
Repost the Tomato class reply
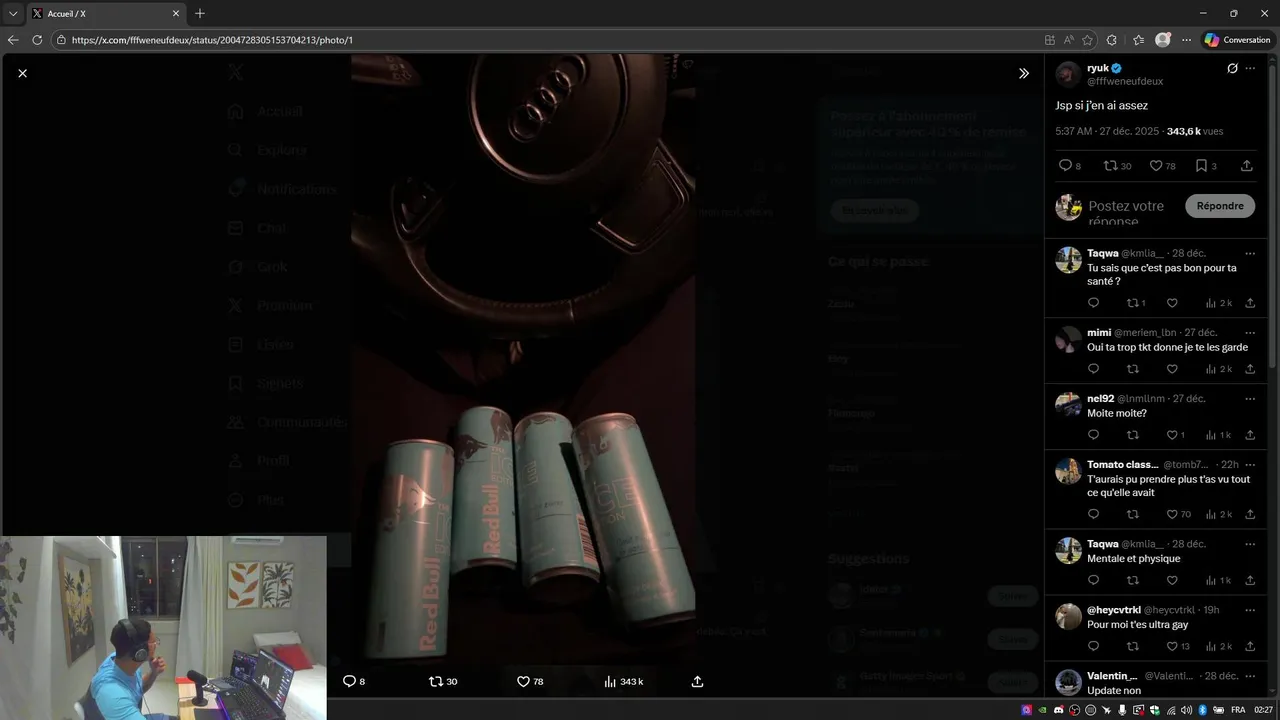1133,514
